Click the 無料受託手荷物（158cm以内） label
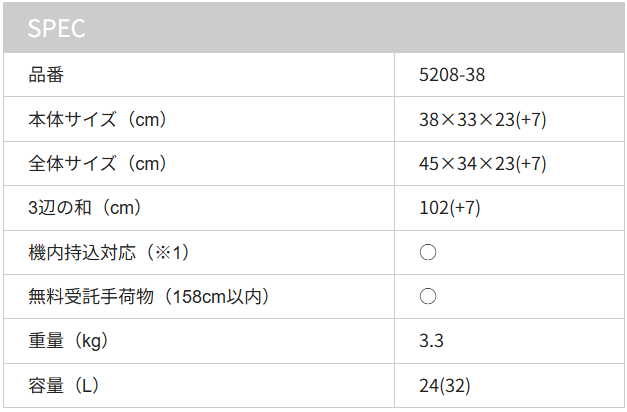The image size is (627, 412). (x=150, y=296)
